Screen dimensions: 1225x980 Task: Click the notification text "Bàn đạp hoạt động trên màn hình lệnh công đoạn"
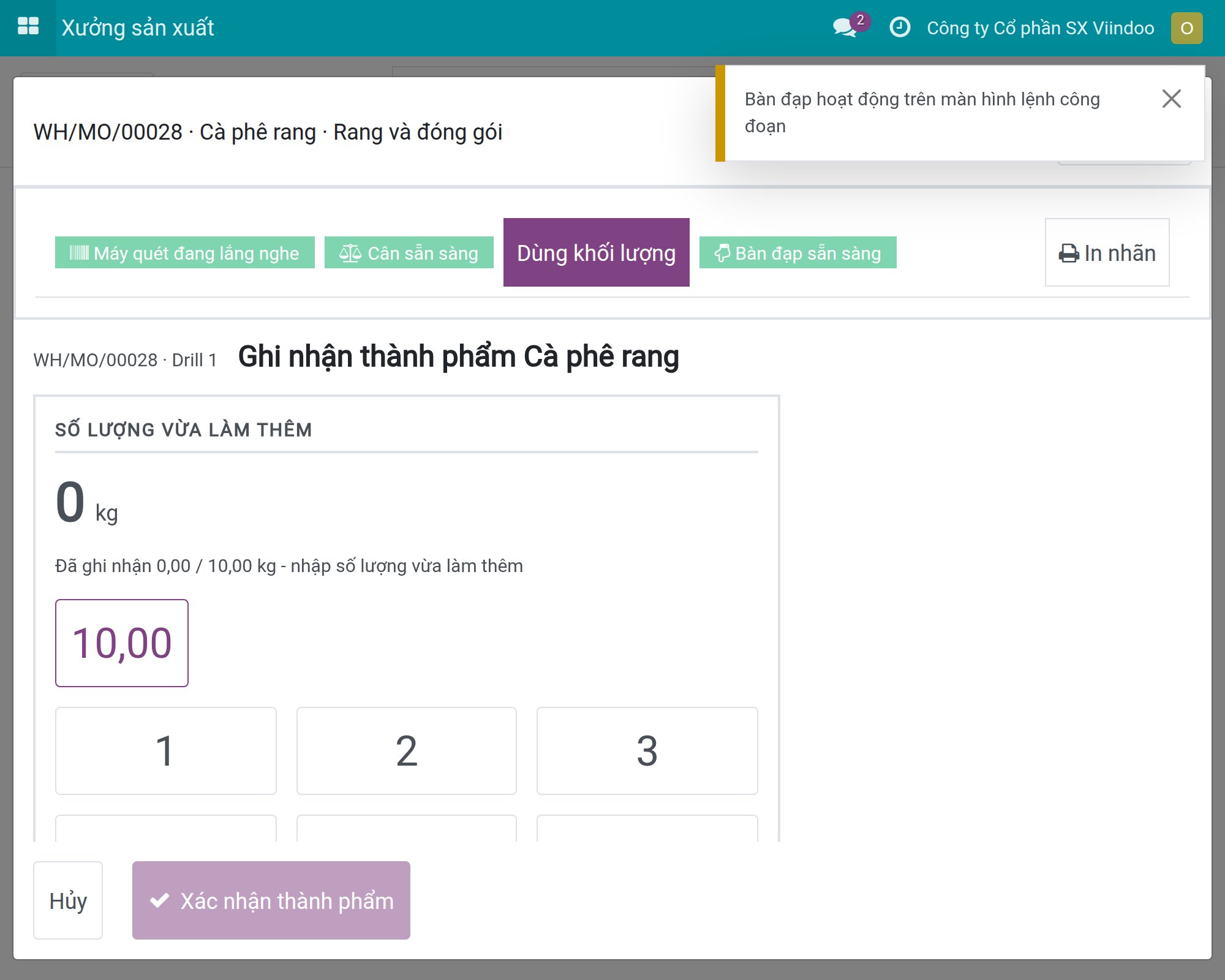[922, 113]
